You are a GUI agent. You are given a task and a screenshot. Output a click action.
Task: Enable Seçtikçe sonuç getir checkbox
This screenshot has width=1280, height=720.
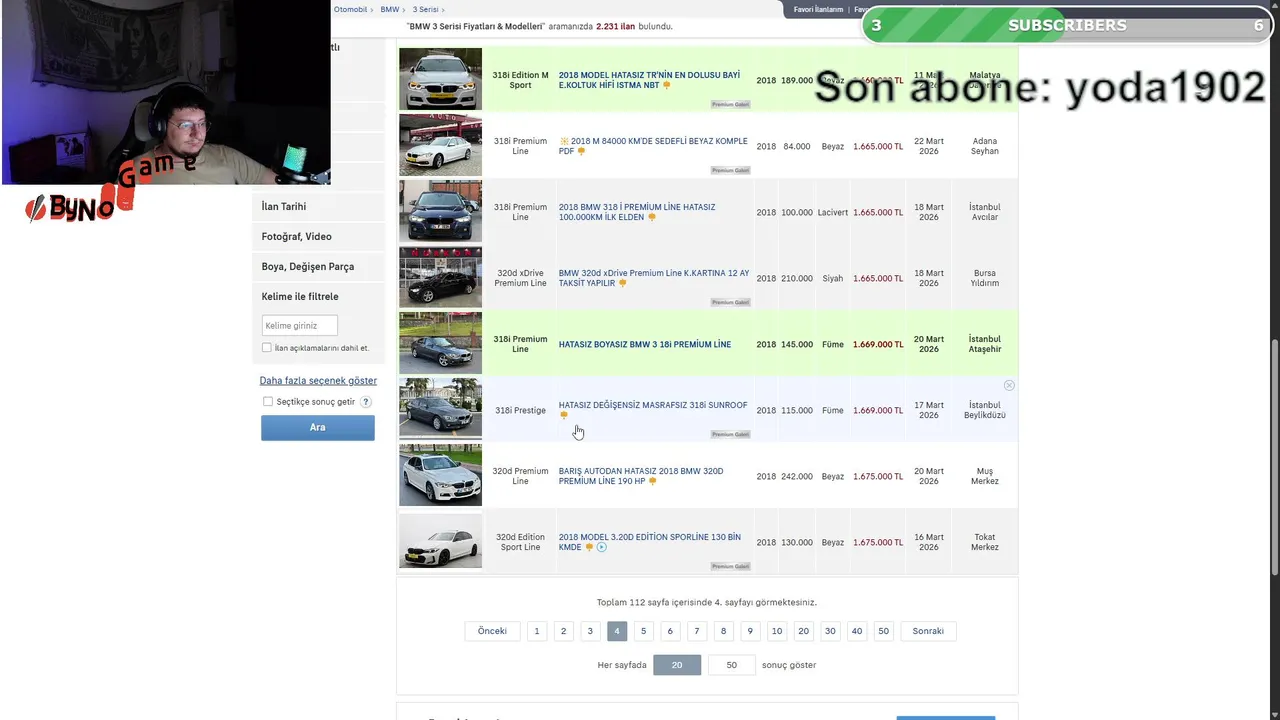[268, 402]
